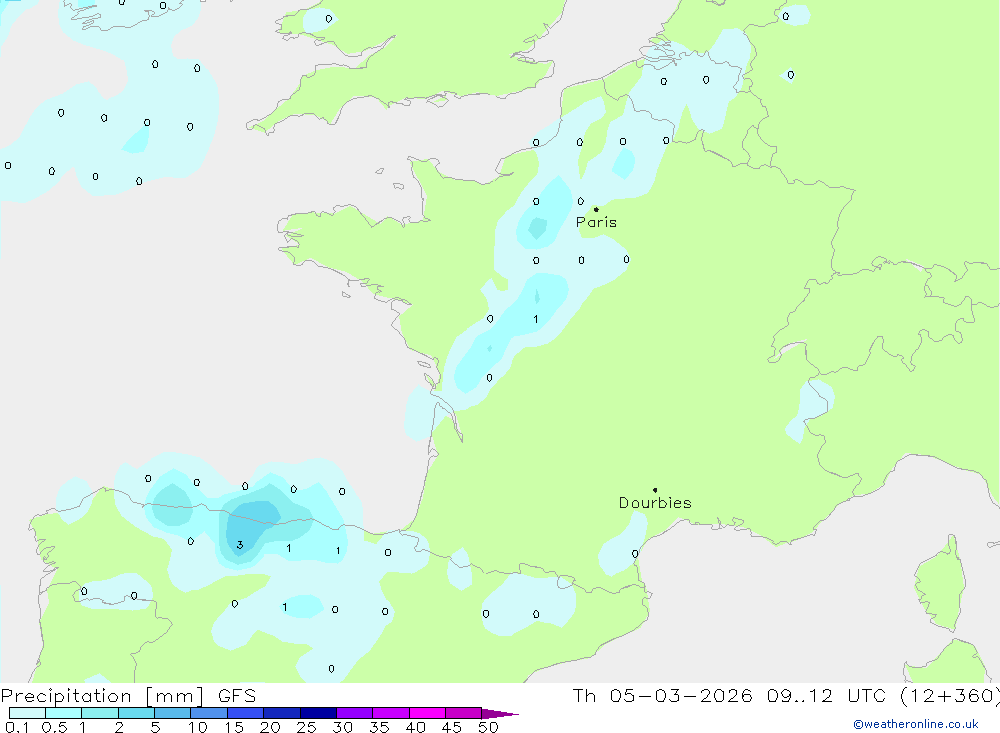Click the '25' legend scale label
Image resolution: width=1000 pixels, height=733 pixels.
click(306, 727)
